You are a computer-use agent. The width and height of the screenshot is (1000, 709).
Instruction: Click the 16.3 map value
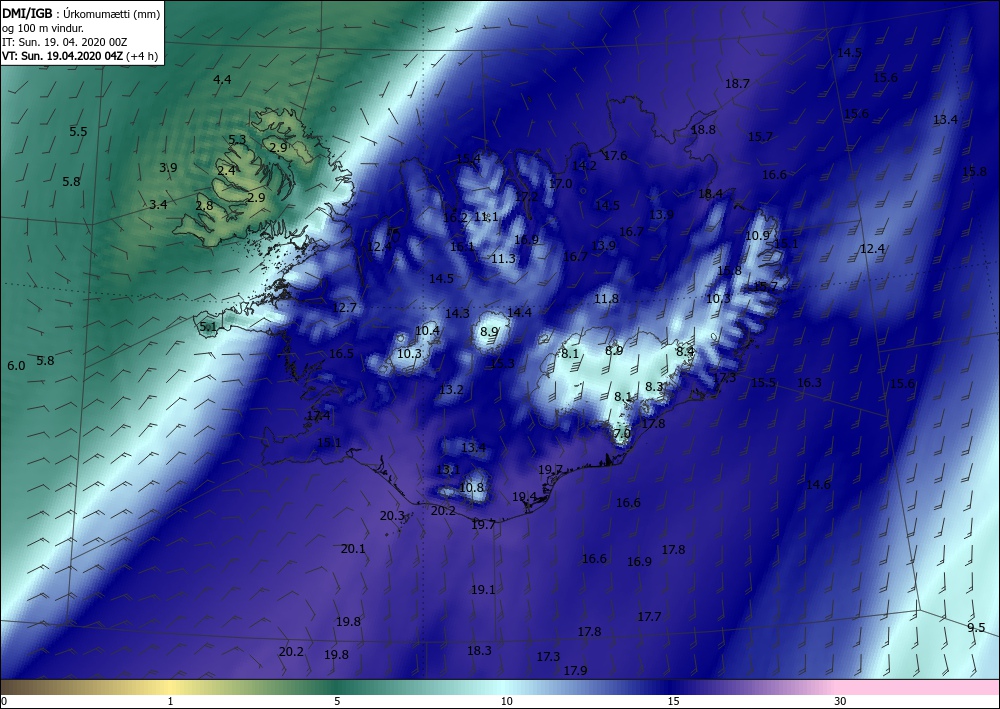coord(809,383)
